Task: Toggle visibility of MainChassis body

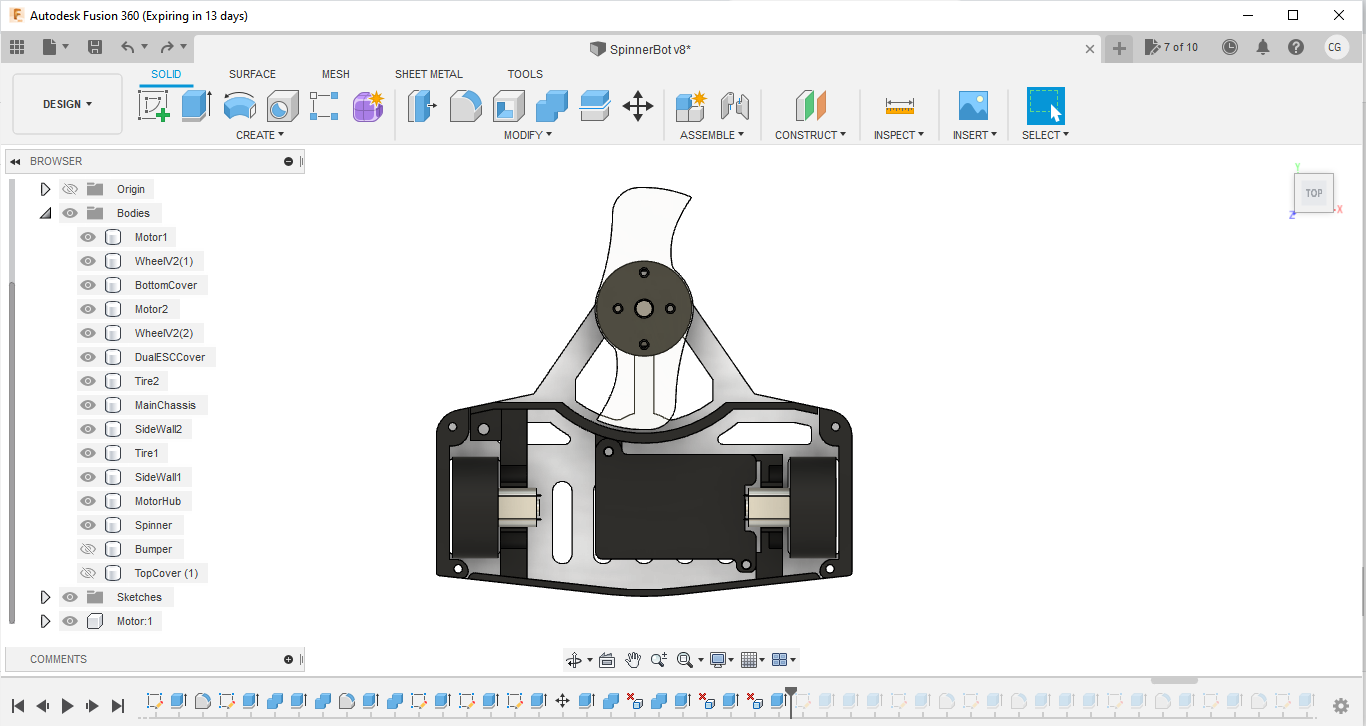Action: 88,405
